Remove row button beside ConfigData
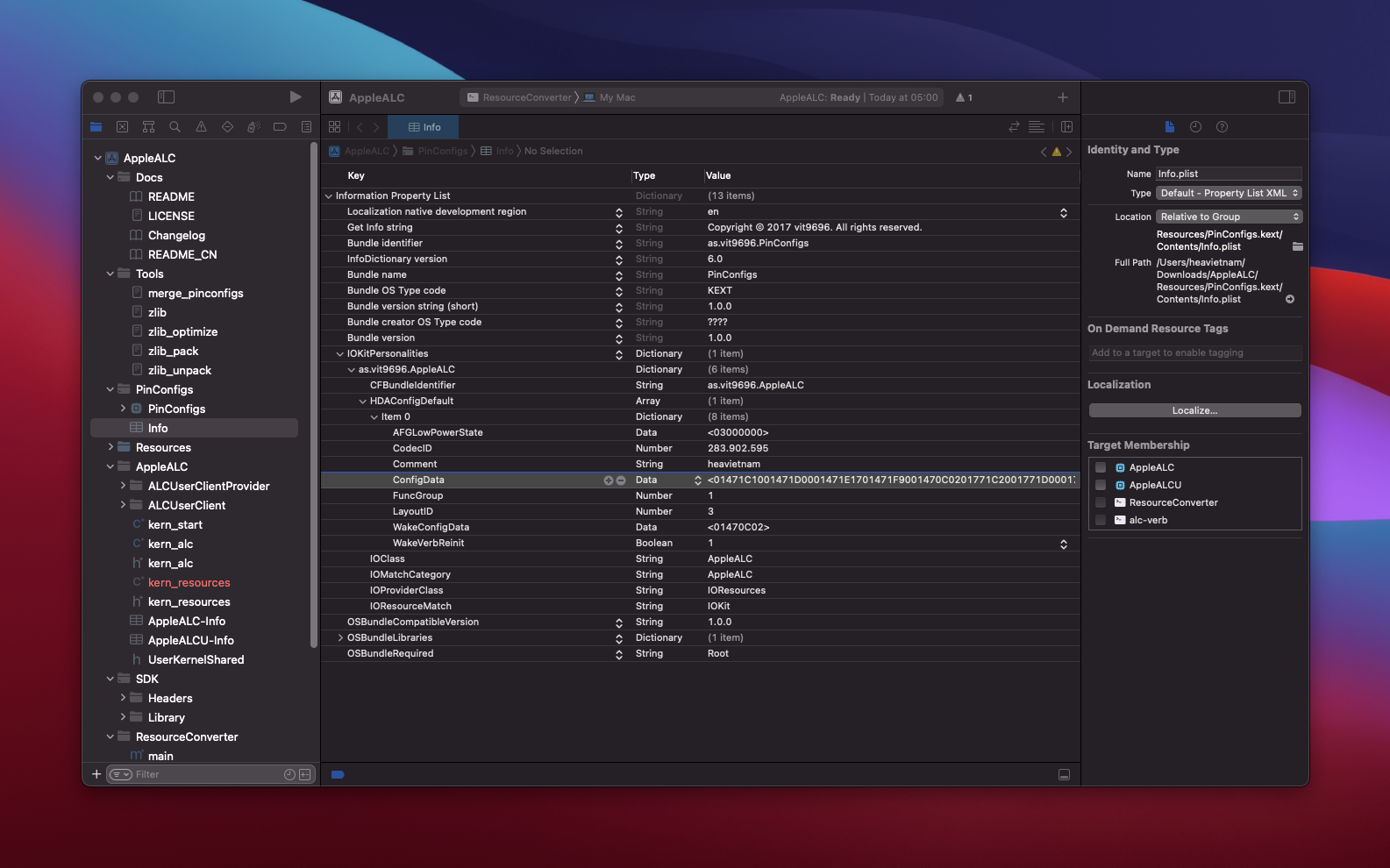 pos(621,480)
